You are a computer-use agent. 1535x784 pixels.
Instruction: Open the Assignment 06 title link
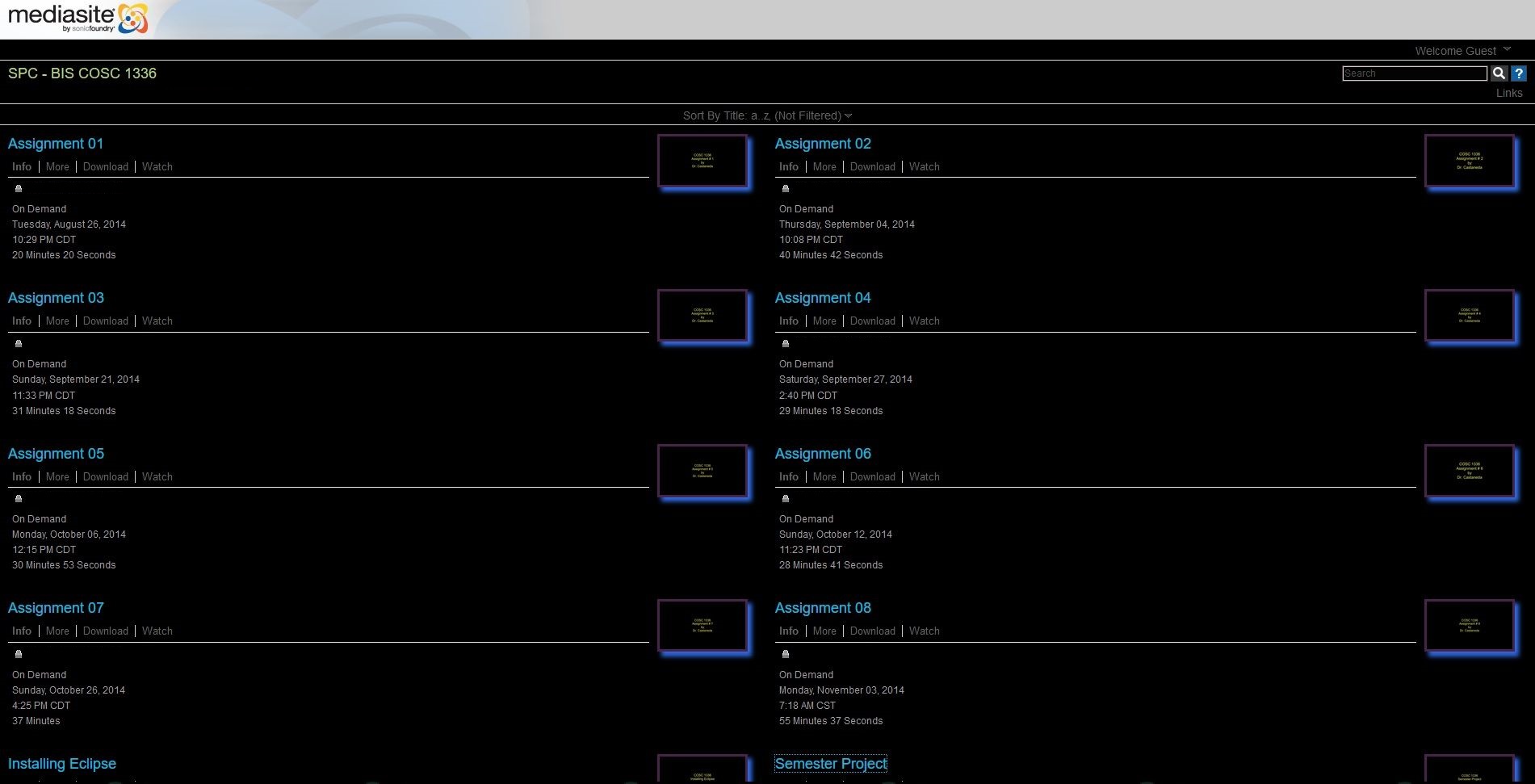(823, 454)
